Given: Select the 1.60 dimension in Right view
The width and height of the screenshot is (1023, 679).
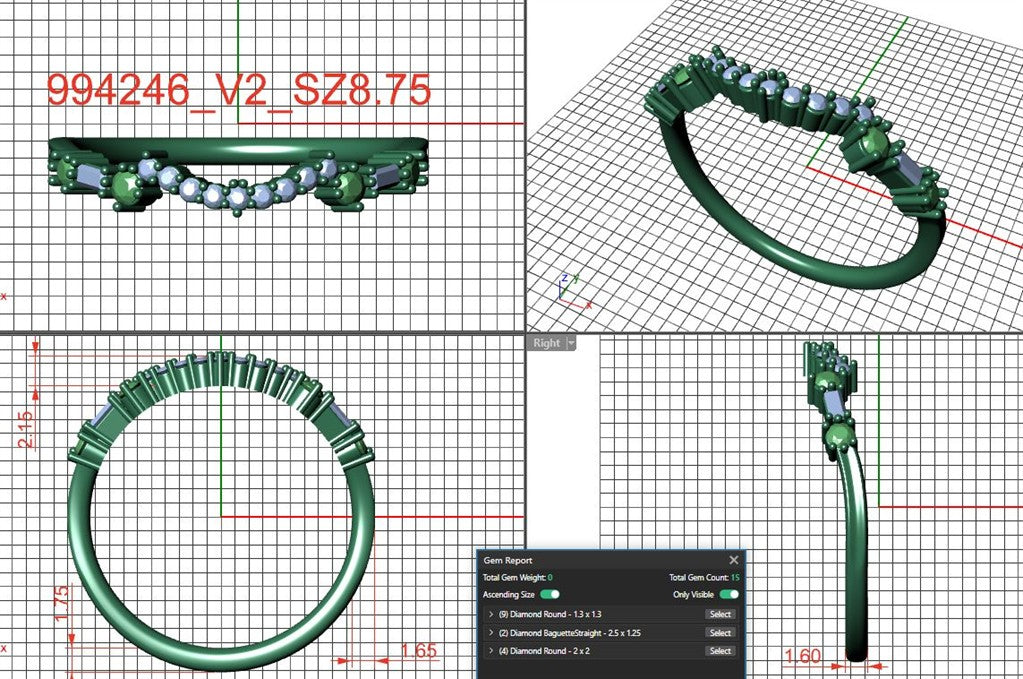Looking at the screenshot, I should [x=802, y=656].
